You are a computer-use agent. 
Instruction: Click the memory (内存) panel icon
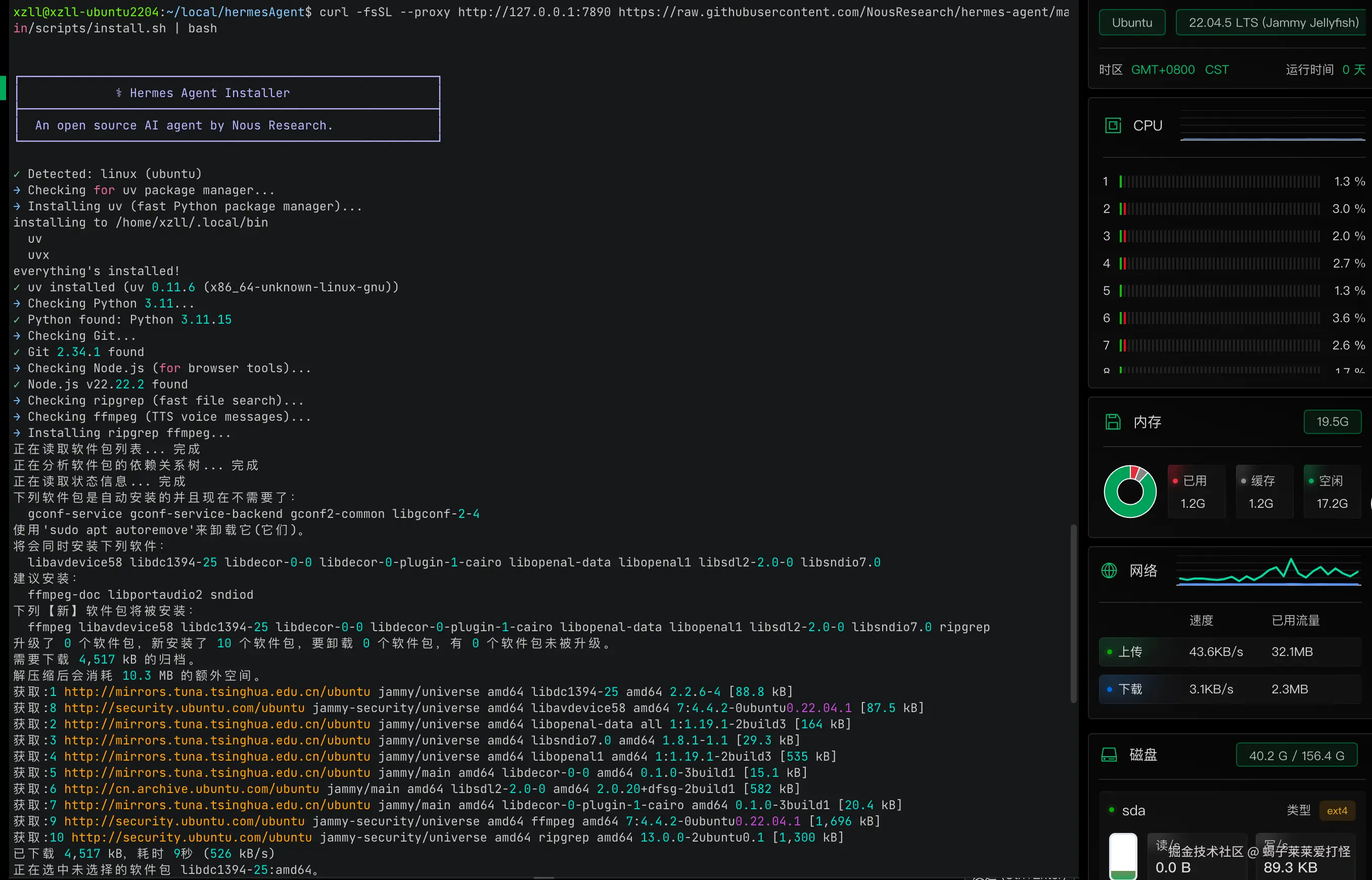[1113, 422]
